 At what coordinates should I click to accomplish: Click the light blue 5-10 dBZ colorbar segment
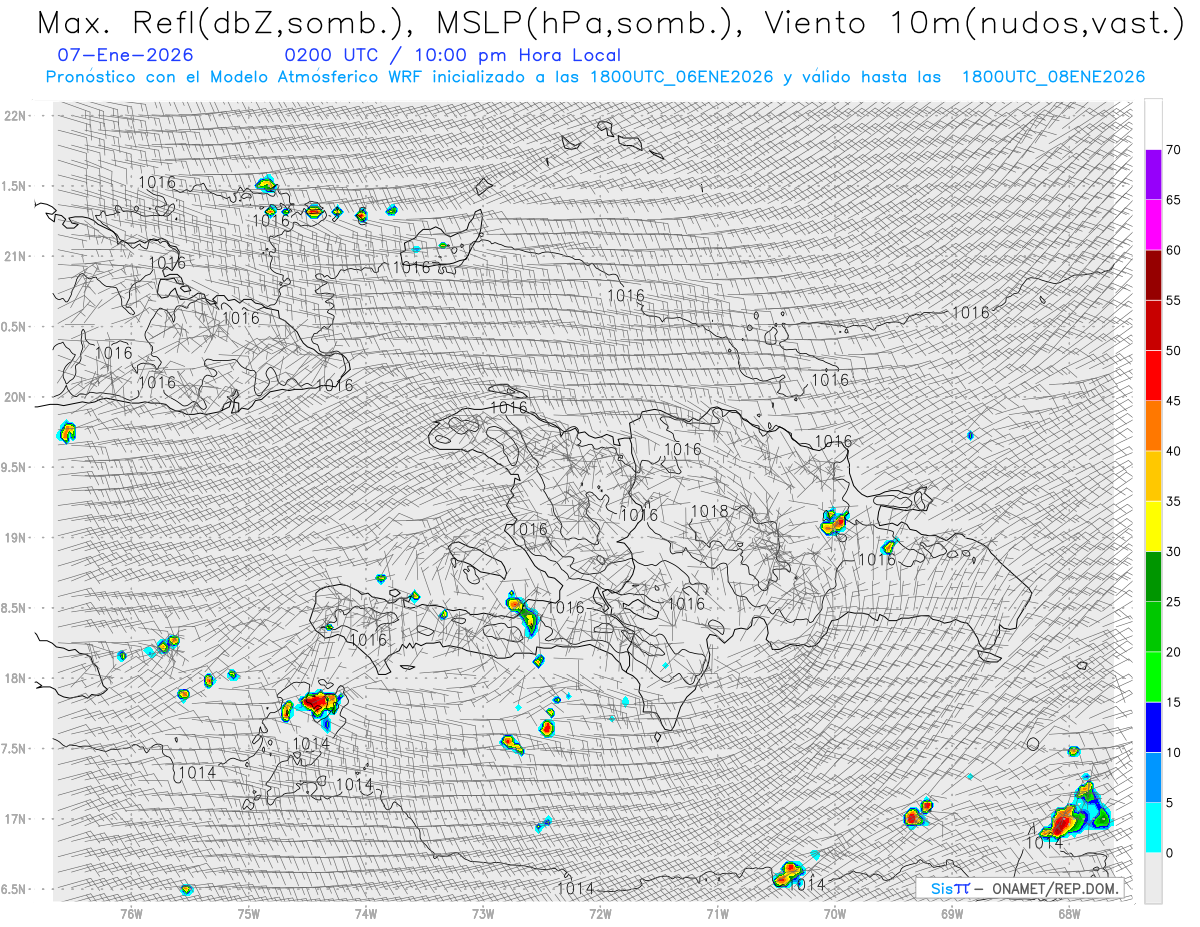pos(1153,777)
